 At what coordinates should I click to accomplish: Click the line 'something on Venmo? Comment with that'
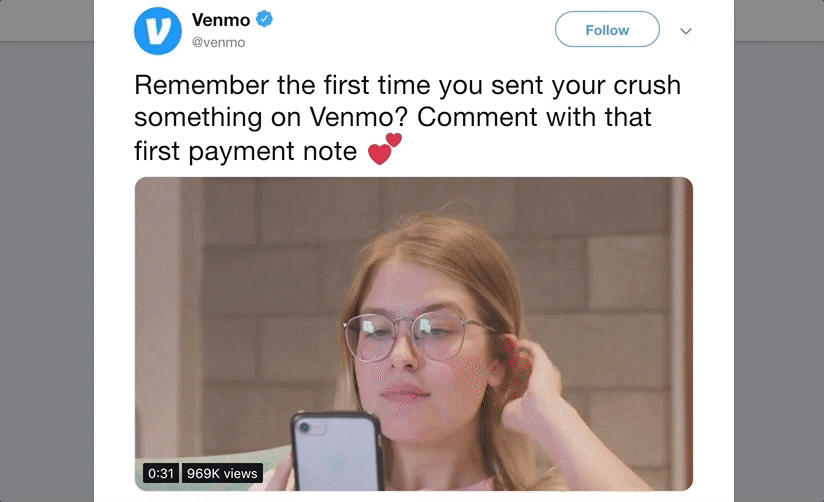tap(393, 117)
